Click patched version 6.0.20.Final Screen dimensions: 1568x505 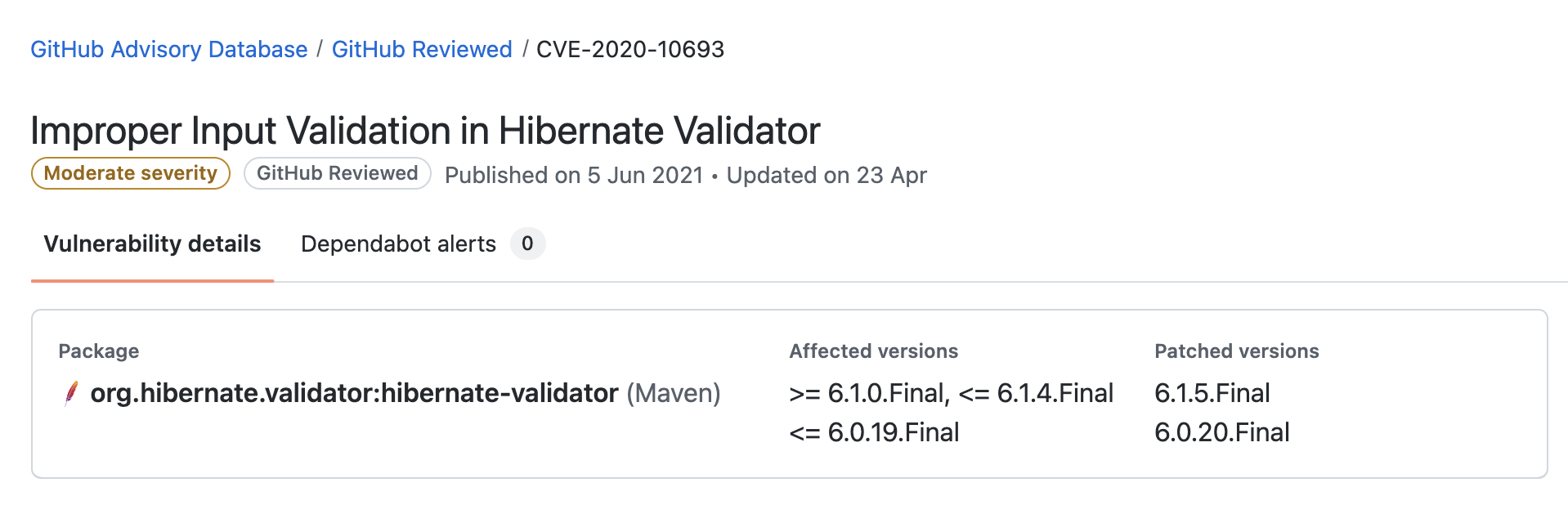(1221, 432)
